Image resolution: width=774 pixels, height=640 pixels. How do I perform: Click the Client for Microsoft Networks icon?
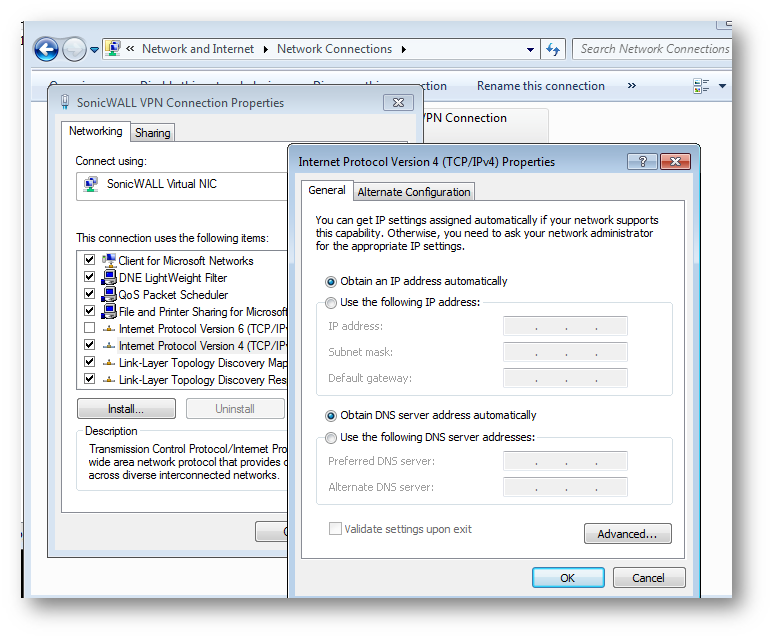[x=109, y=260]
